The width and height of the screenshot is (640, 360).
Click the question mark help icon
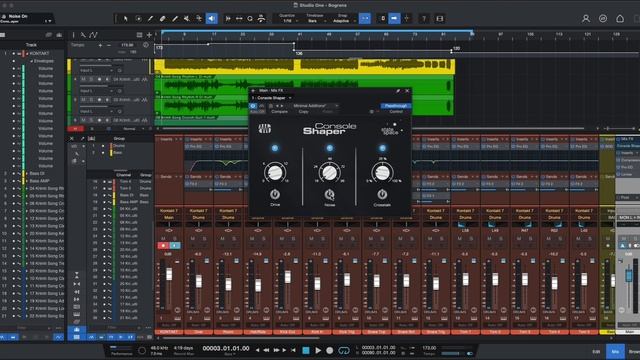[424, 18]
